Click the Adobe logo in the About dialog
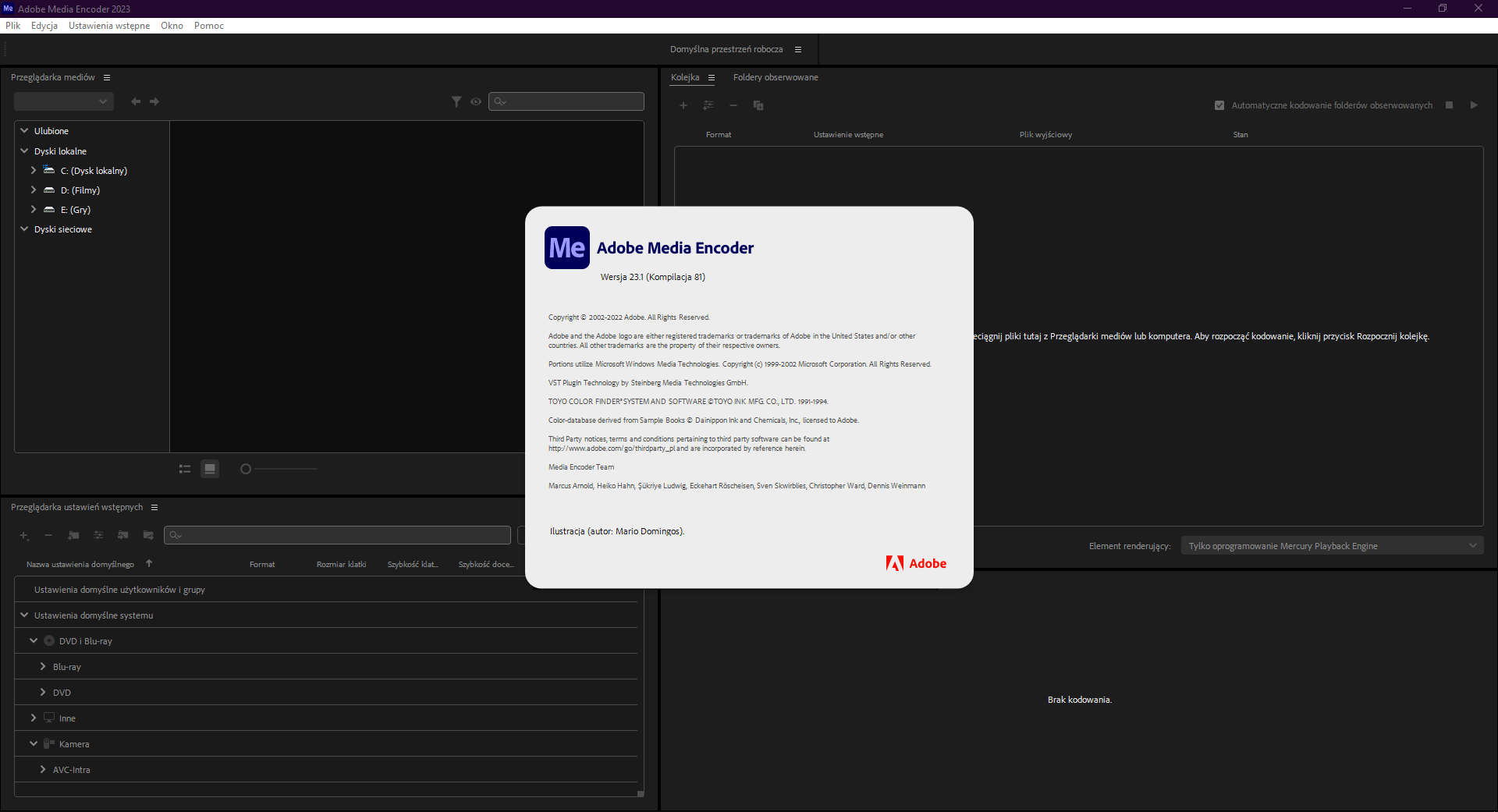This screenshot has height=812, width=1498. (x=916, y=563)
